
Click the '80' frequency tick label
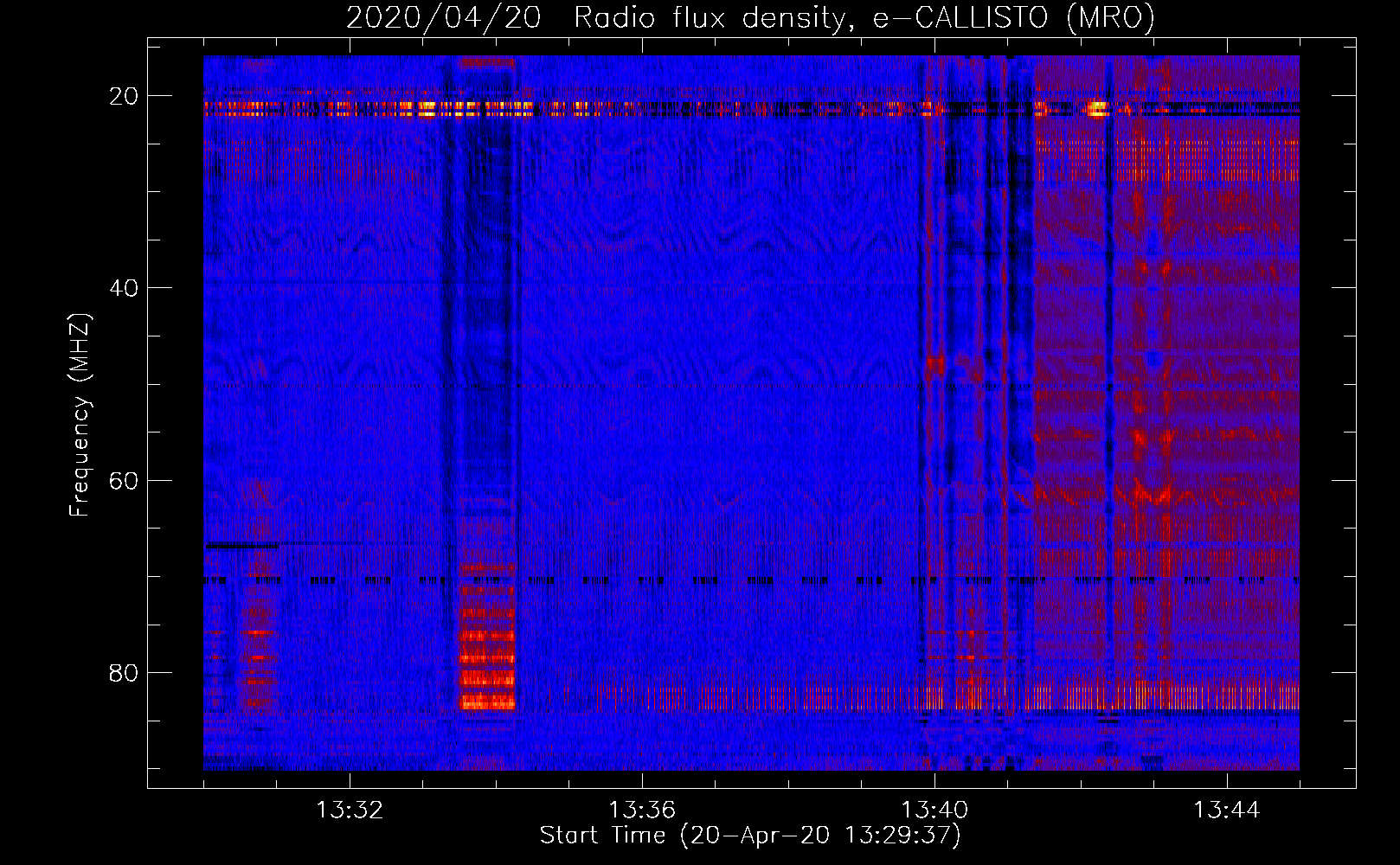pos(124,672)
